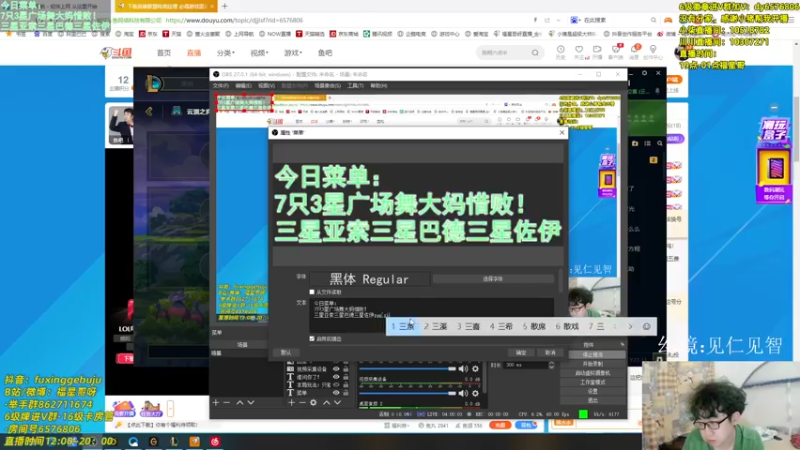The image size is (800, 450).
Task: Click the Douyu logo
Action: point(116,53)
